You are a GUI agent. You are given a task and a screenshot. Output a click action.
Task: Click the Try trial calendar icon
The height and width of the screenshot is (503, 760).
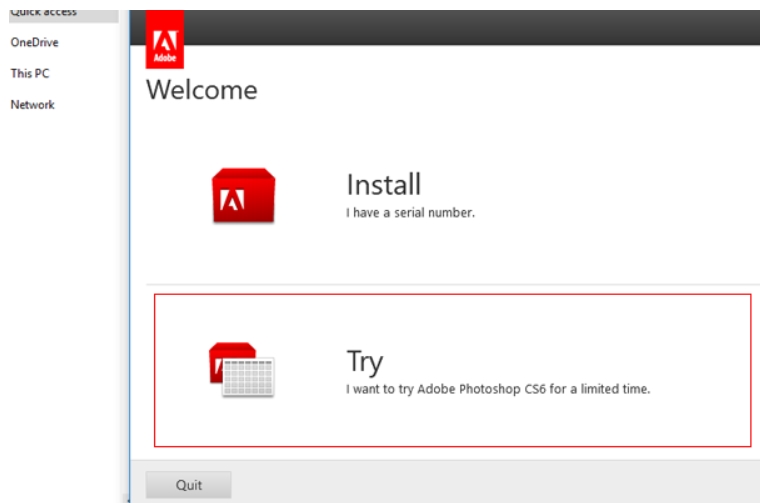pos(241,370)
